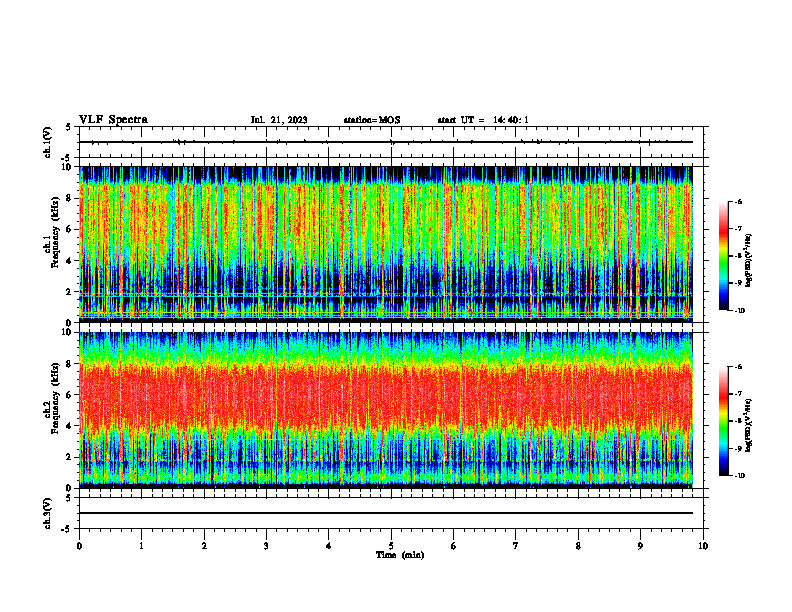Click the log(PSD) label beside ch.2 colorbar

point(749,424)
